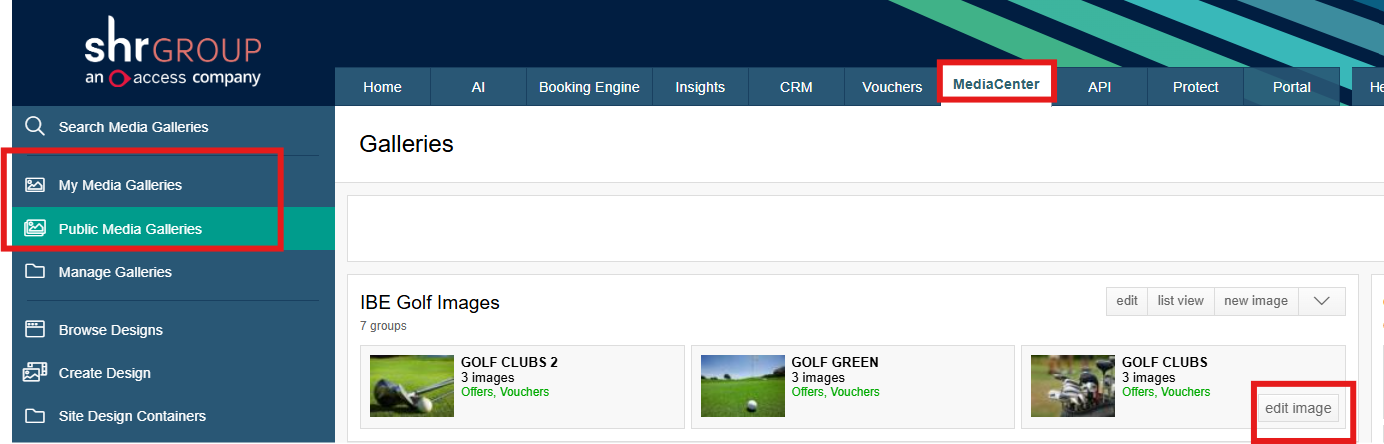This screenshot has width=1384, height=444.
Task: Open the Home tab
Action: pyautogui.click(x=382, y=87)
